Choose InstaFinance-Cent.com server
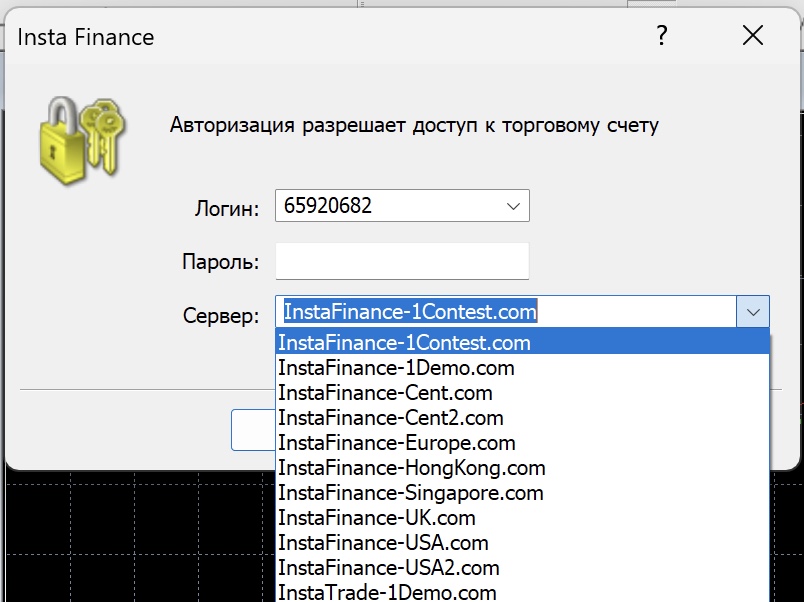The image size is (804, 602). tap(522, 393)
